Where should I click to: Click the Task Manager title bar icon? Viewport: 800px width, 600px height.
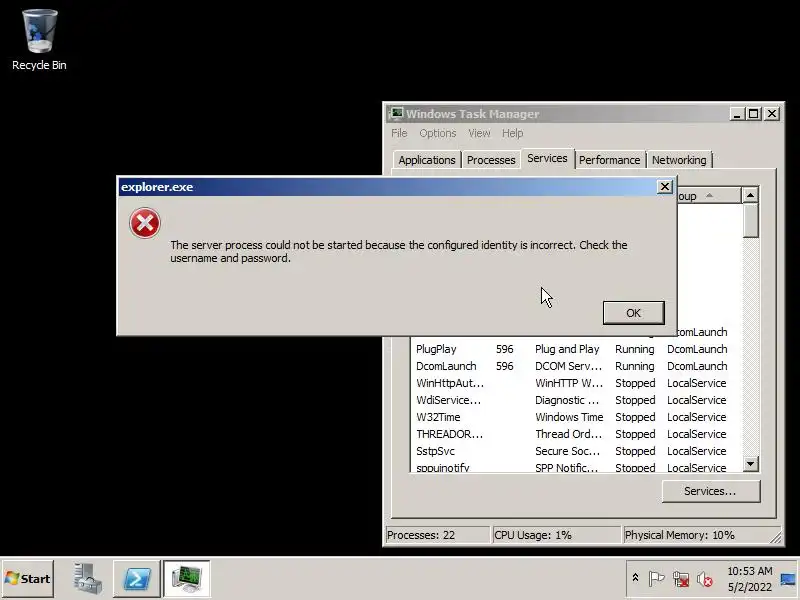[395, 113]
